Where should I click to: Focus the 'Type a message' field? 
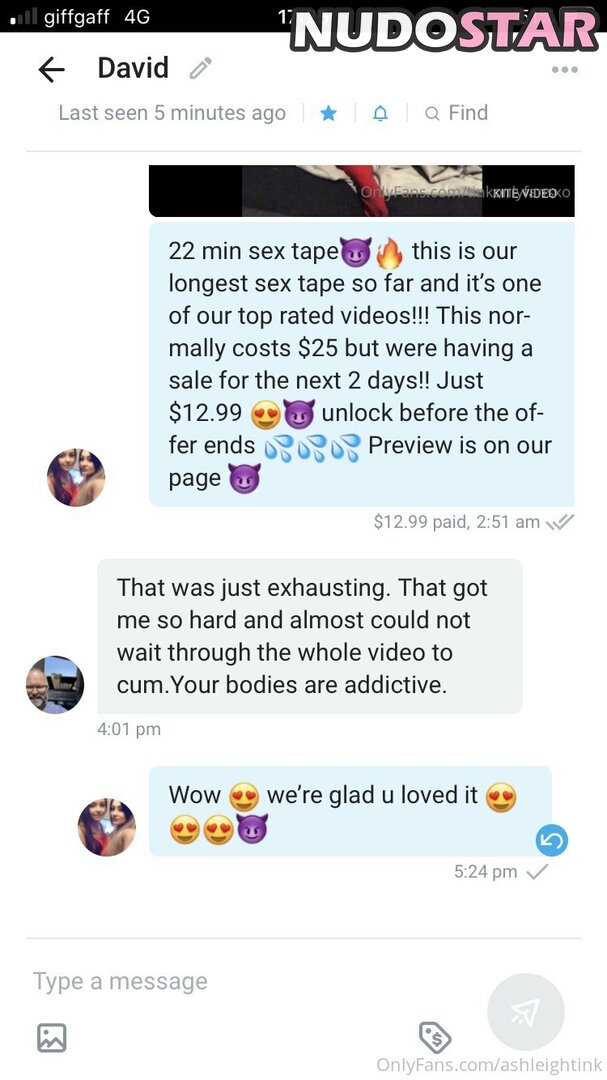(255, 981)
